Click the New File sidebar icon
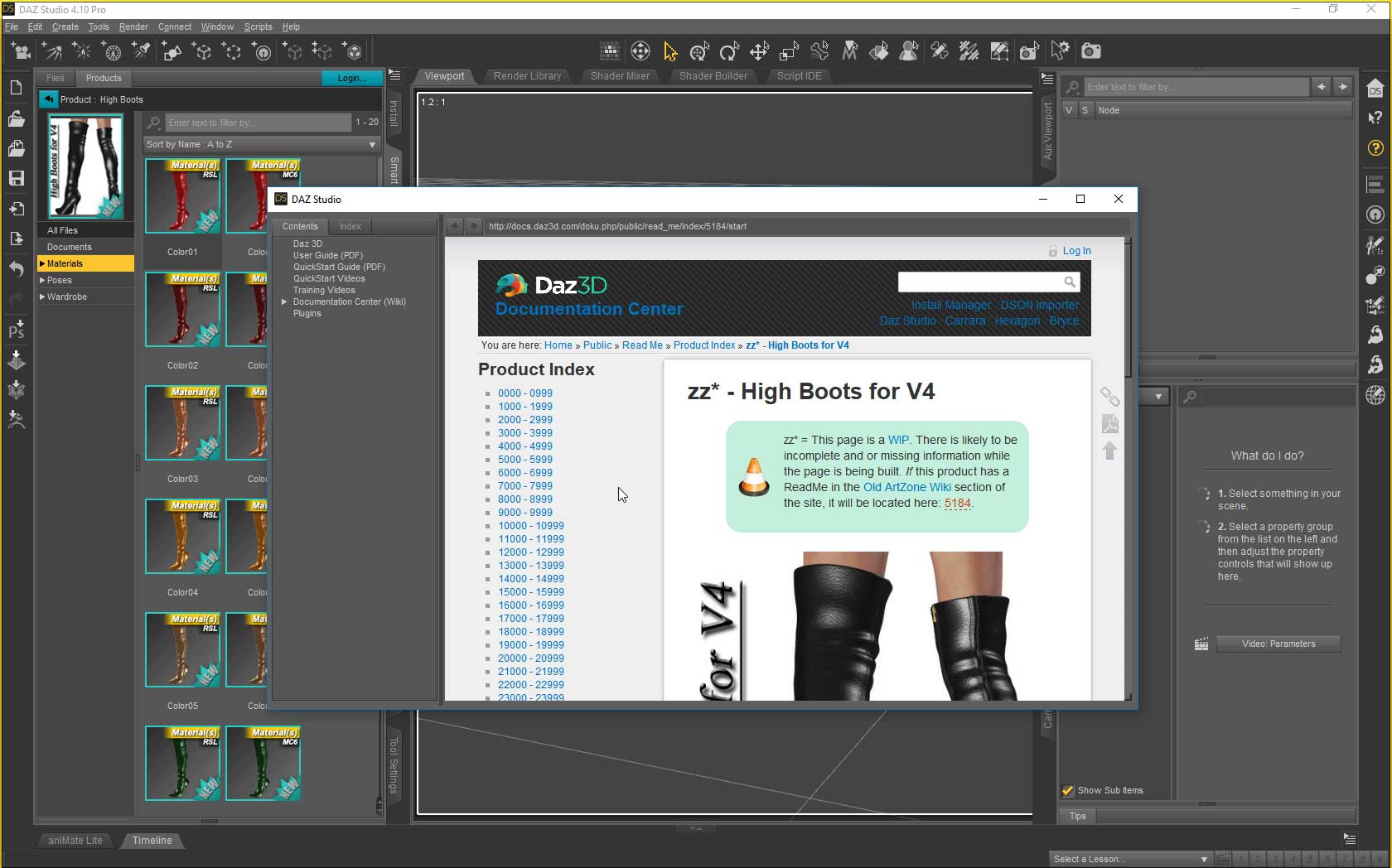Image resolution: width=1392 pixels, height=868 pixels. tap(16, 88)
